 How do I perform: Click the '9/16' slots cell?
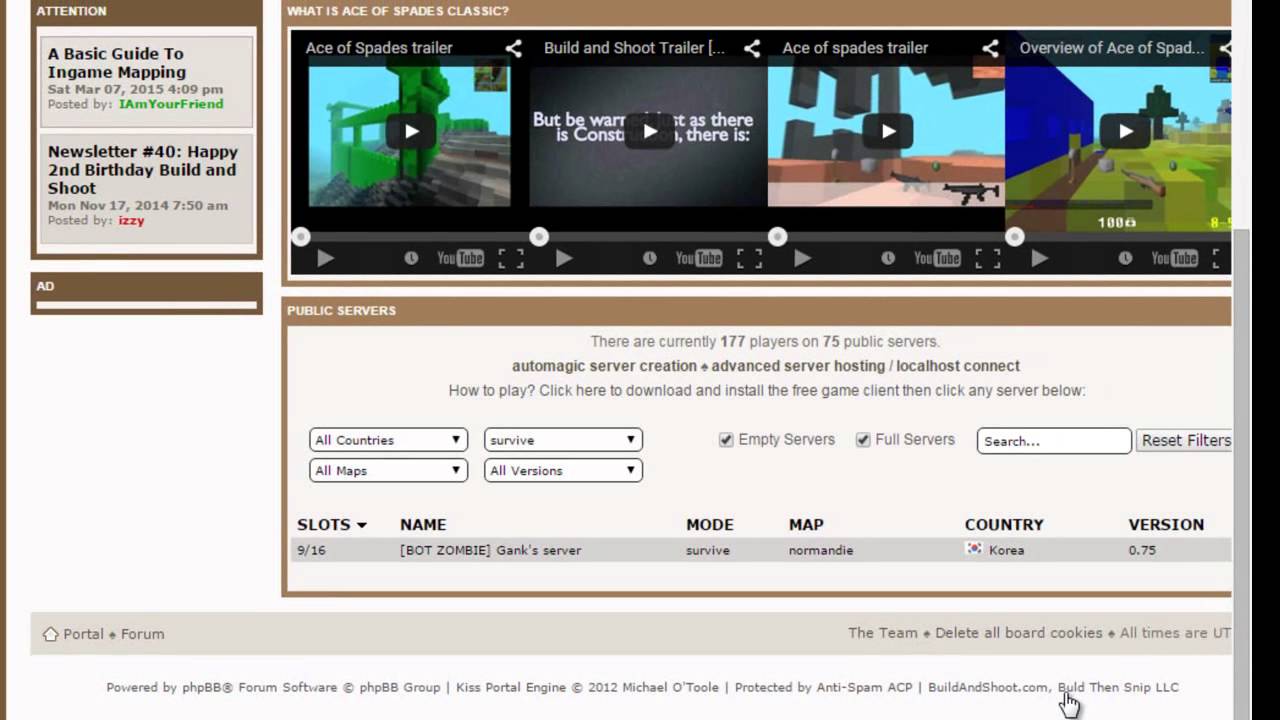tap(311, 550)
